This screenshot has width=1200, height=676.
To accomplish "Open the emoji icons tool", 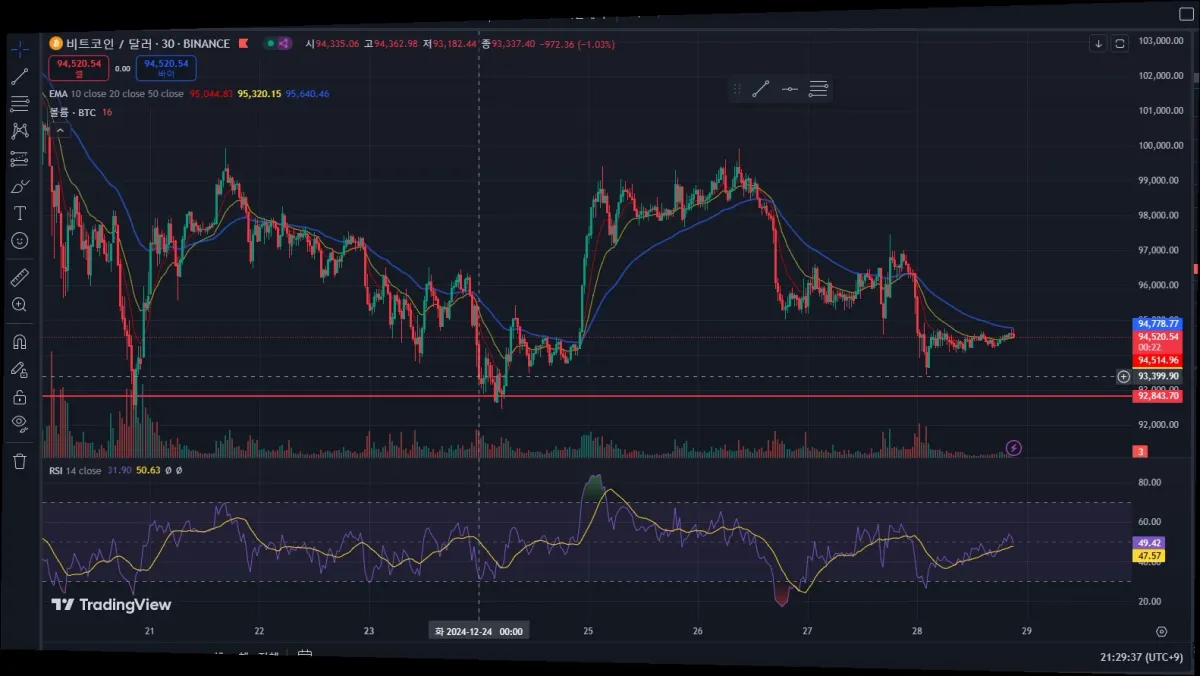I will tap(19, 241).
